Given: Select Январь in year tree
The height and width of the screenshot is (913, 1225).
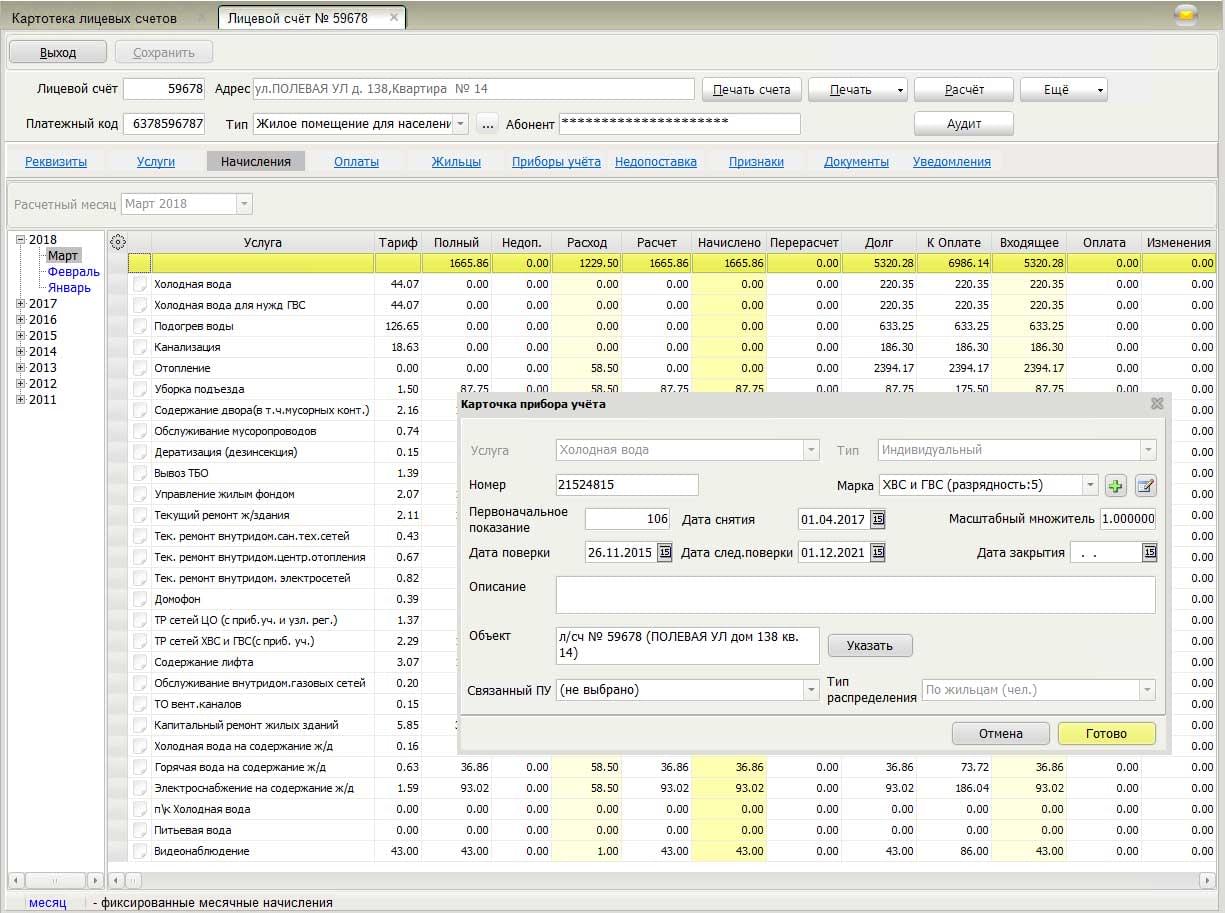Looking at the screenshot, I should pyautogui.click(x=69, y=288).
